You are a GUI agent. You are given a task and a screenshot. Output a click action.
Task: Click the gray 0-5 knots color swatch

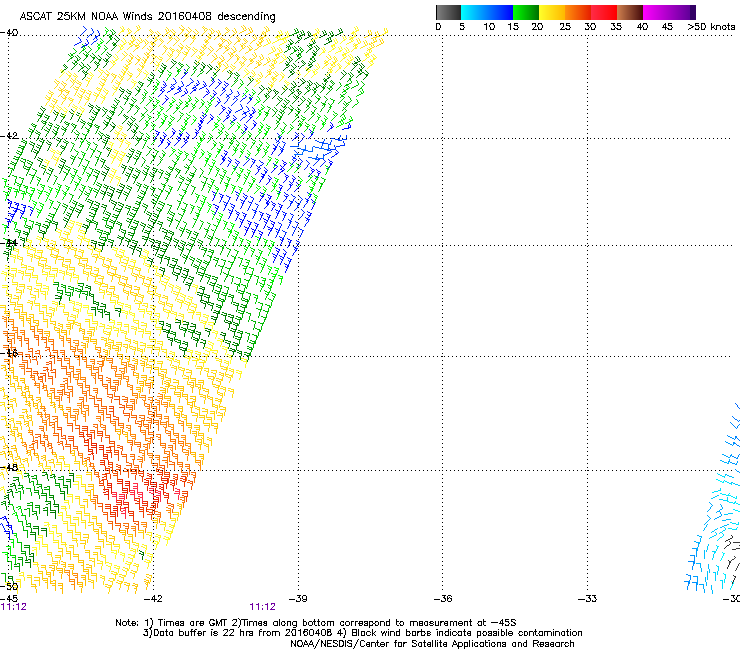point(448,13)
